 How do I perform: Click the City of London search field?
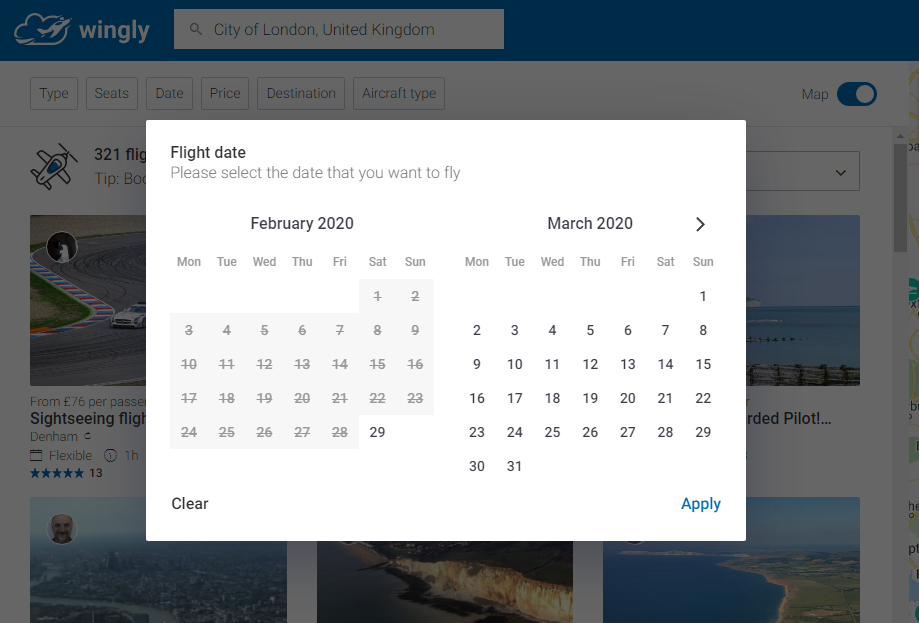339,29
